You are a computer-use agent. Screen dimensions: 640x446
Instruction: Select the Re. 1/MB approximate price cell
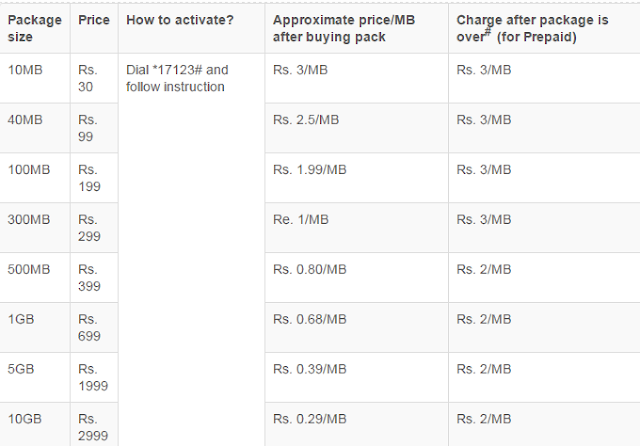pyautogui.click(x=300, y=220)
